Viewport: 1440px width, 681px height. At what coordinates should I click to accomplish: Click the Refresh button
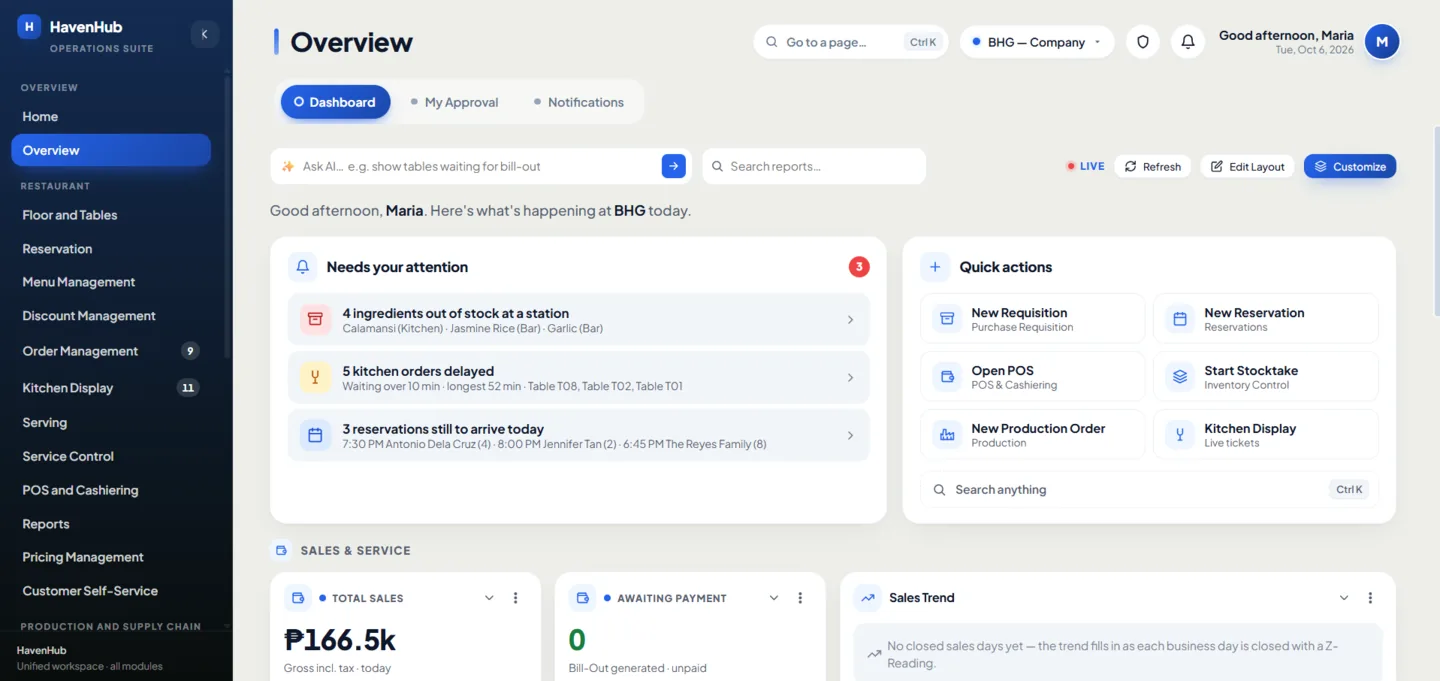[x=1153, y=166]
